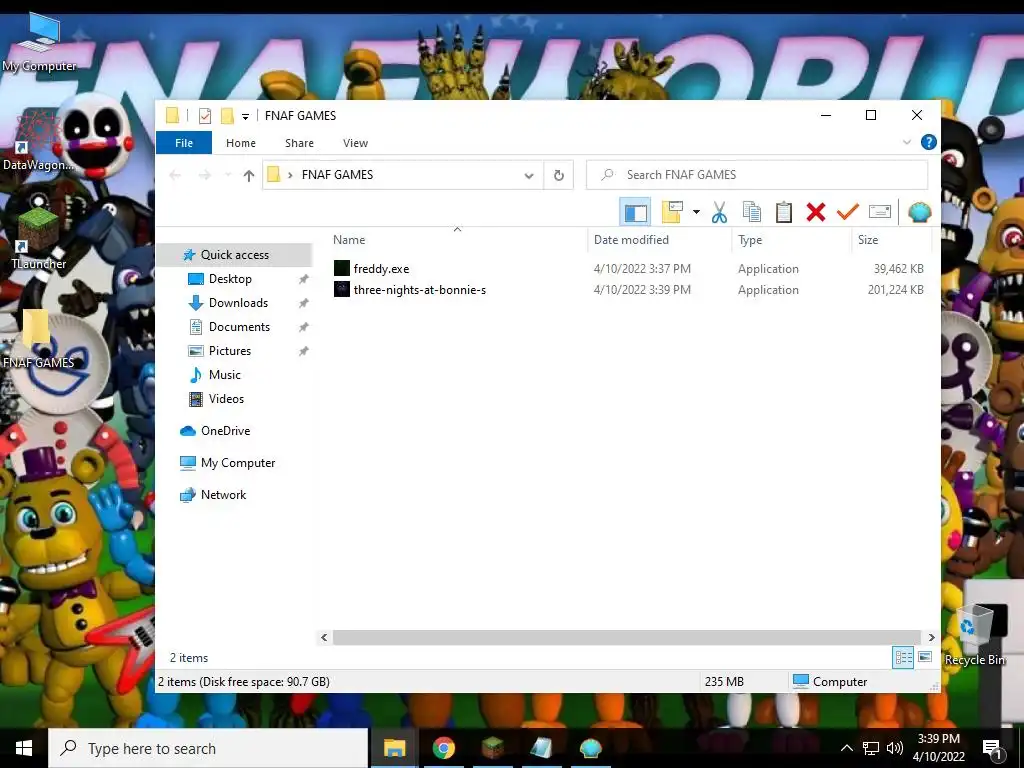Click the pin icon beside Desktop
Screen dimensions: 1024x768
coord(304,280)
